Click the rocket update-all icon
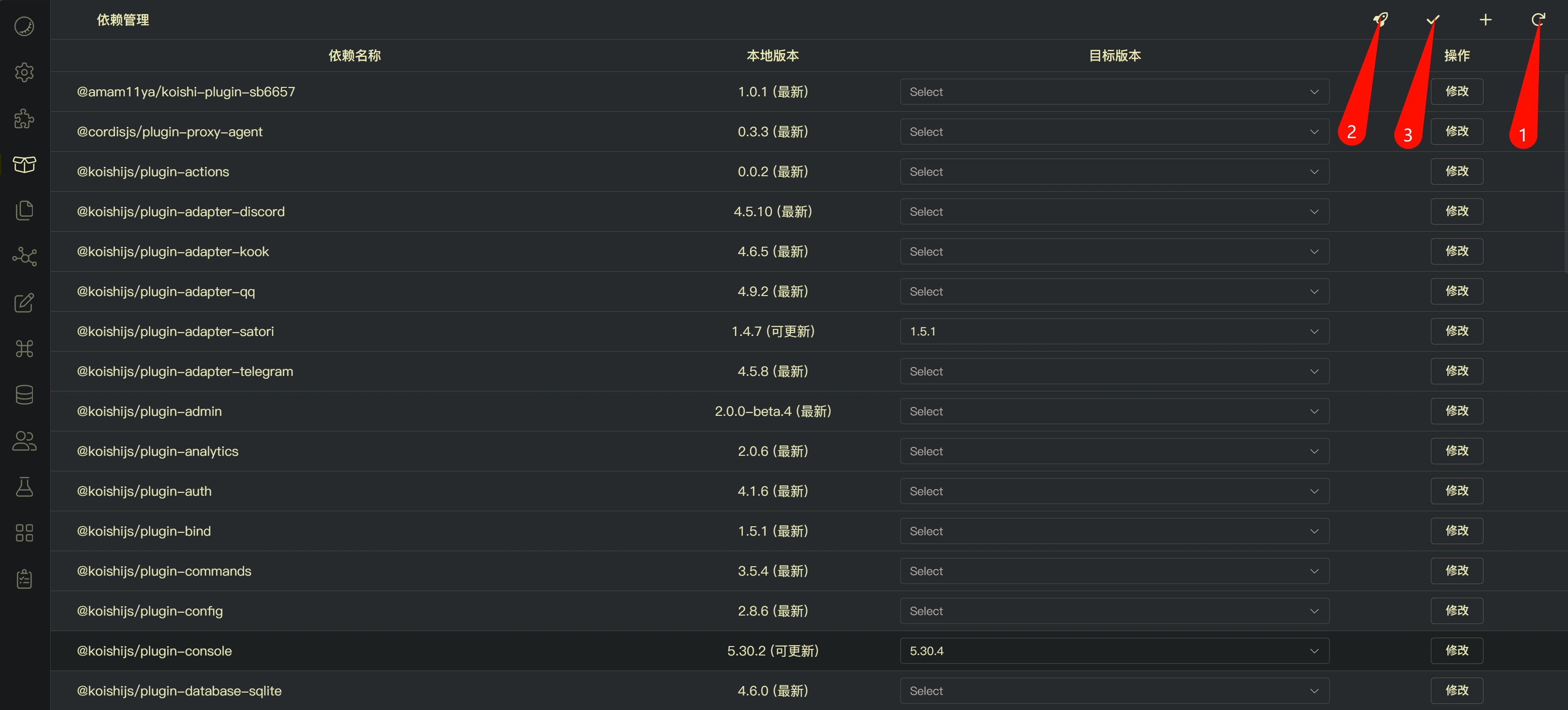This screenshot has width=1568, height=710. (1381, 19)
